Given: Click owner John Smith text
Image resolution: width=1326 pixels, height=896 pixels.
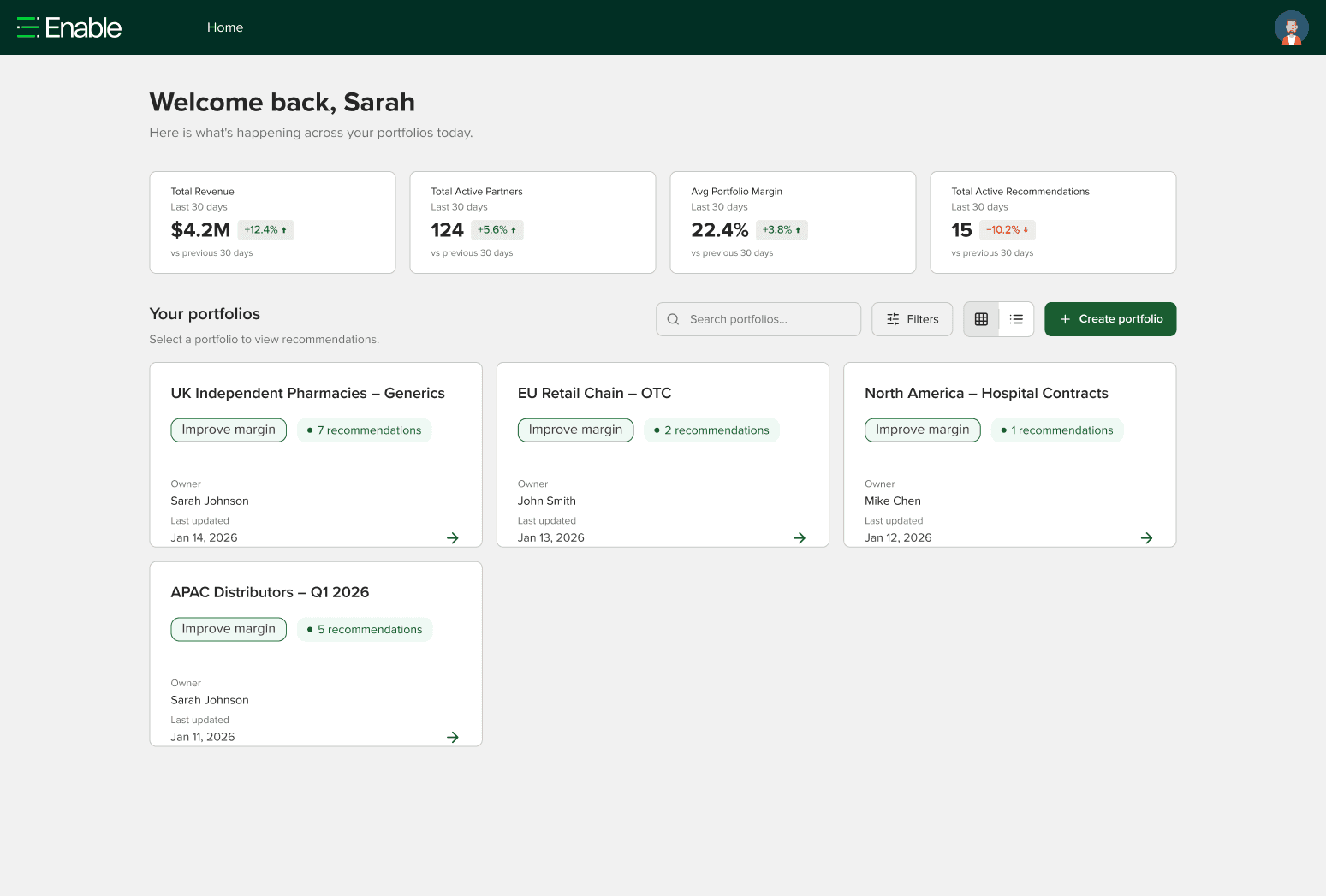Looking at the screenshot, I should [x=547, y=501].
